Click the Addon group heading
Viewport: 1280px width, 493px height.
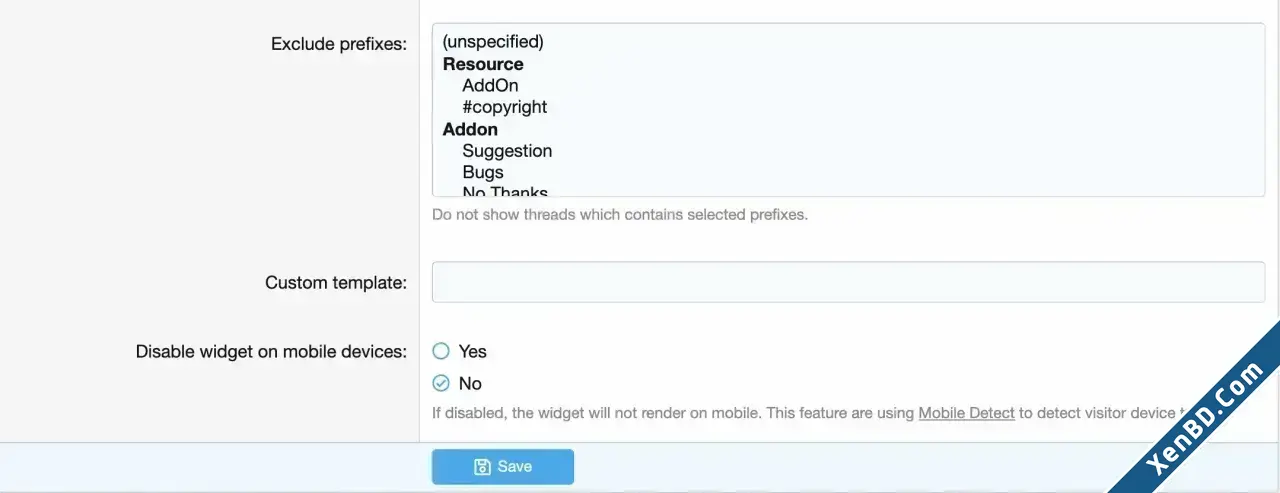470,129
